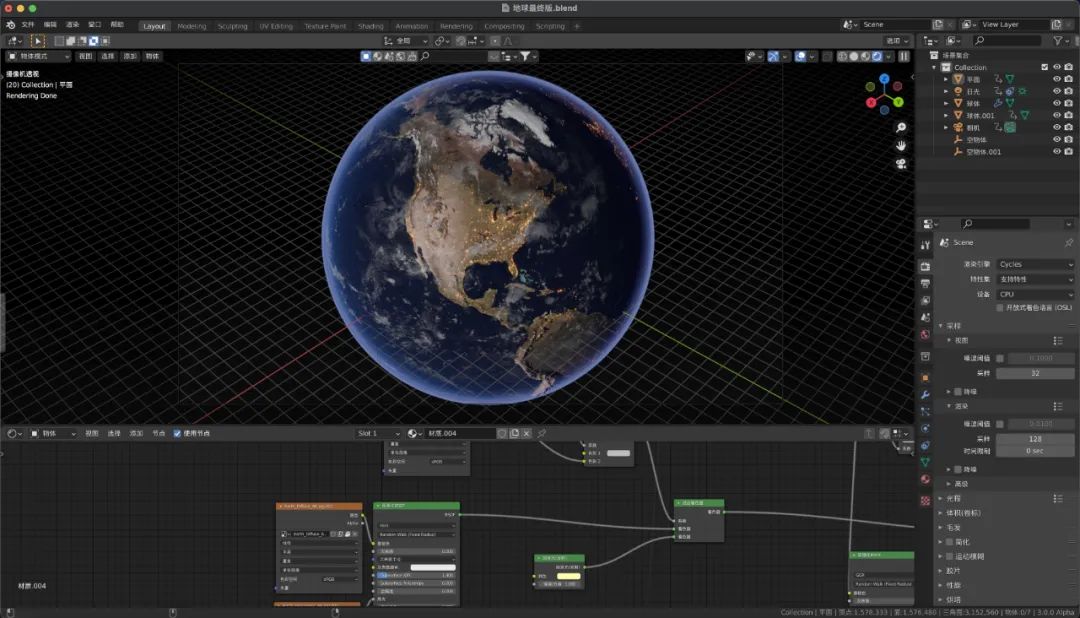Enable 开放式着色语言 (OSL) checkbox

1000,308
